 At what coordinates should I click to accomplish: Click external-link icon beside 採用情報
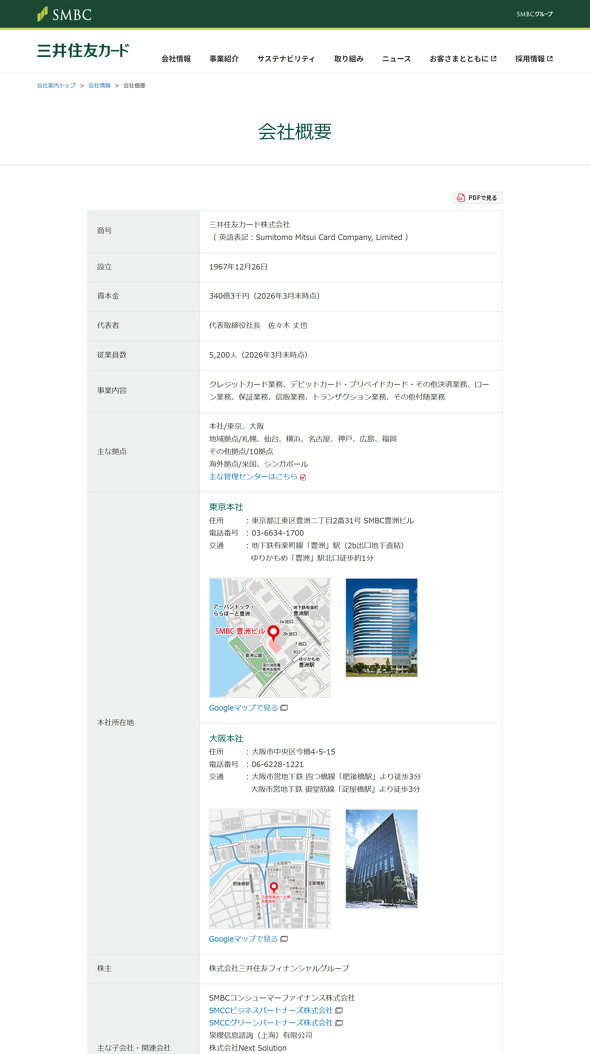550,58
